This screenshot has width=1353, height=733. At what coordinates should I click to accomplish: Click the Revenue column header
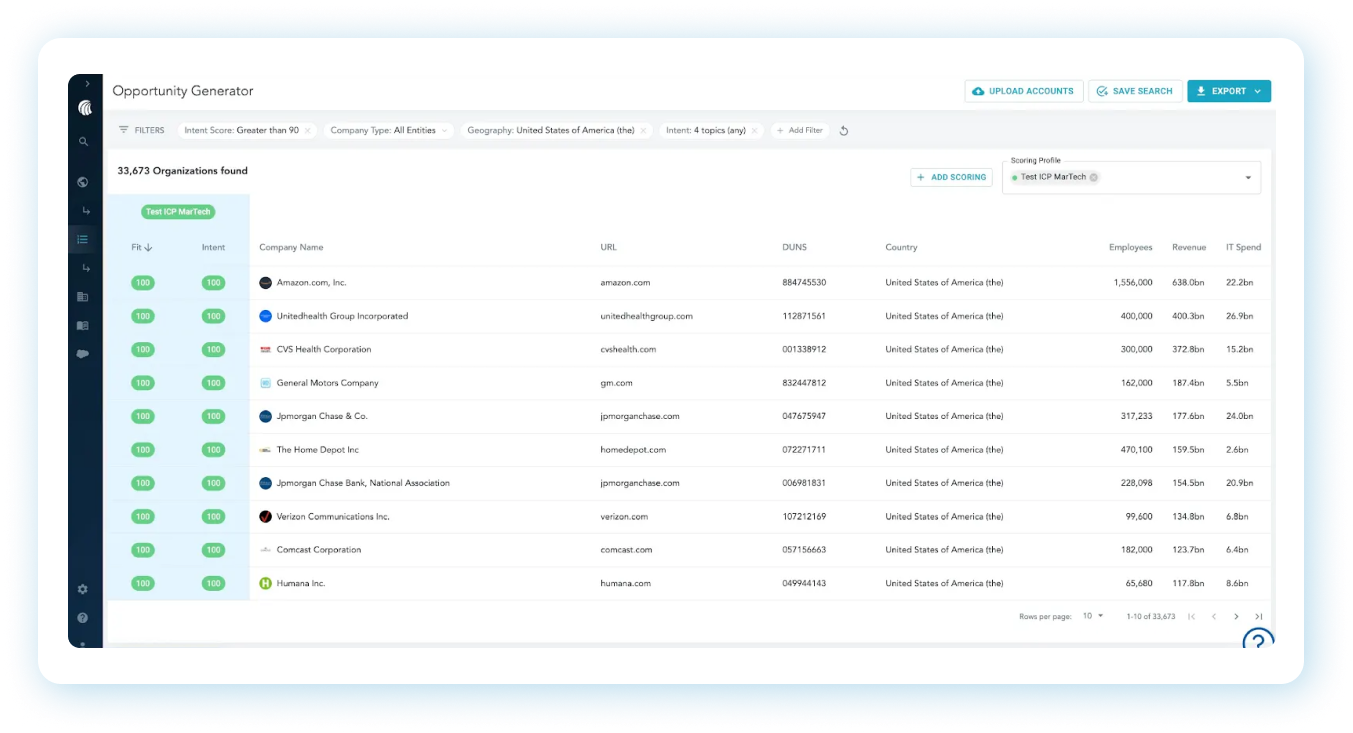pos(1189,247)
